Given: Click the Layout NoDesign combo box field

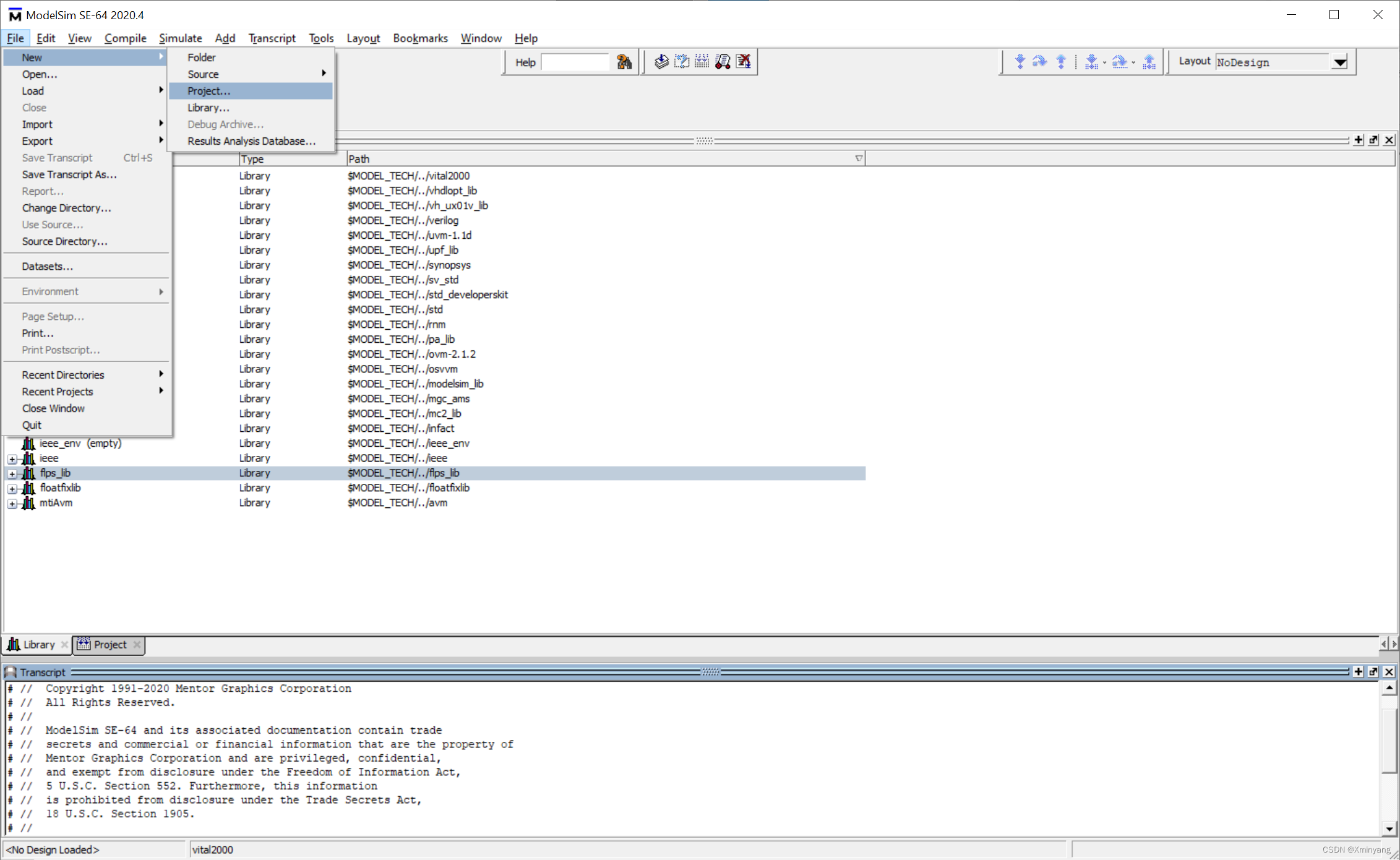Looking at the screenshot, I should tap(1273, 62).
